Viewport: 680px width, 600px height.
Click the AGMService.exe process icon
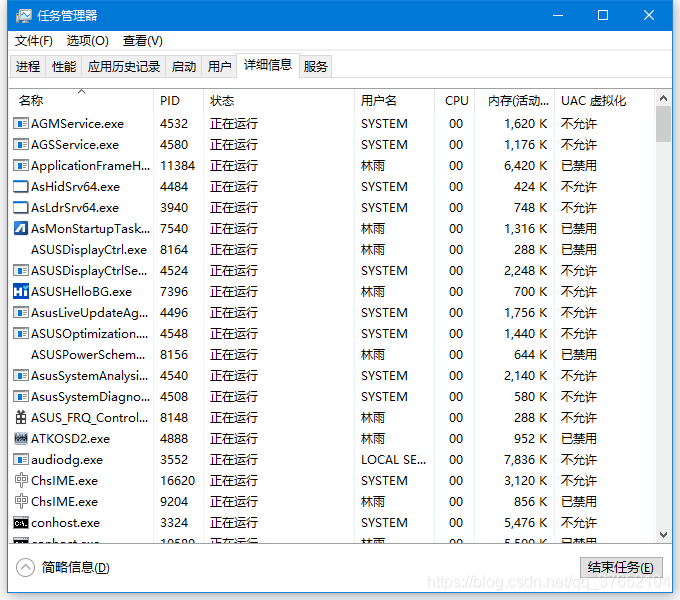(x=21, y=124)
